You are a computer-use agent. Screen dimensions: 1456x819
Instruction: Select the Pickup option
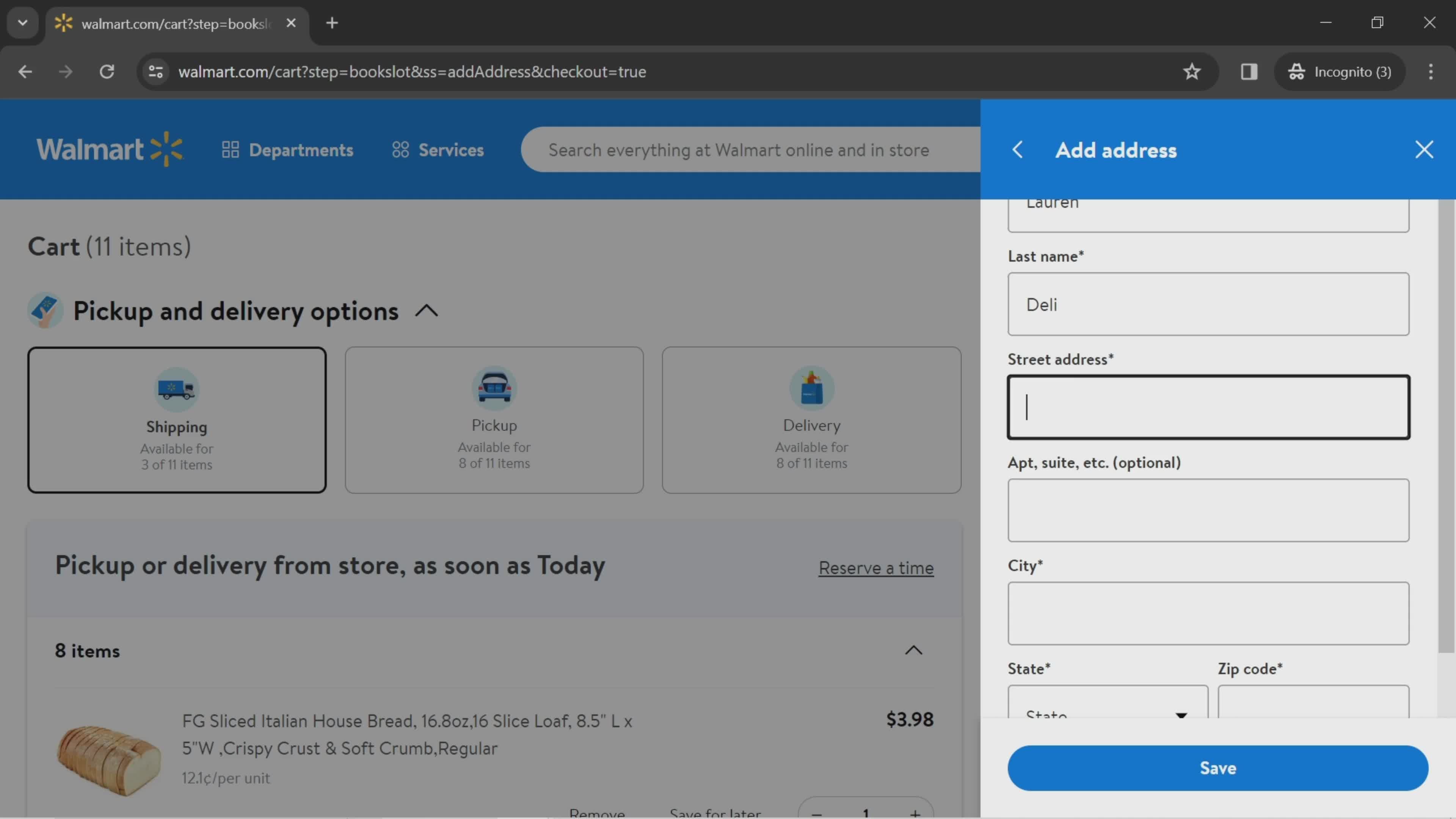click(x=494, y=420)
